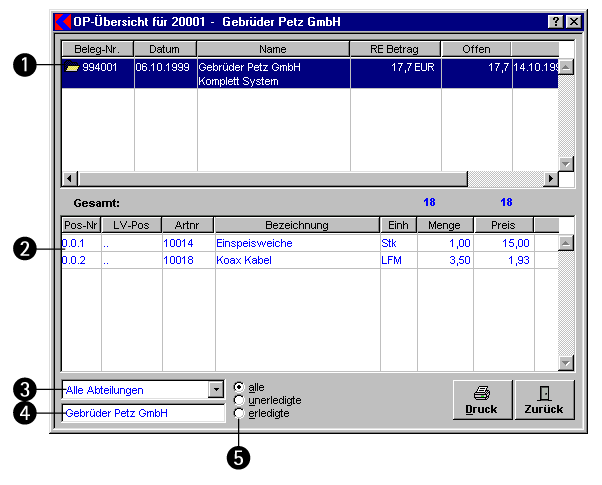This screenshot has width=602, height=485.
Task: Click the Gebrüder Petz GmbH text field
Action: 143,413
